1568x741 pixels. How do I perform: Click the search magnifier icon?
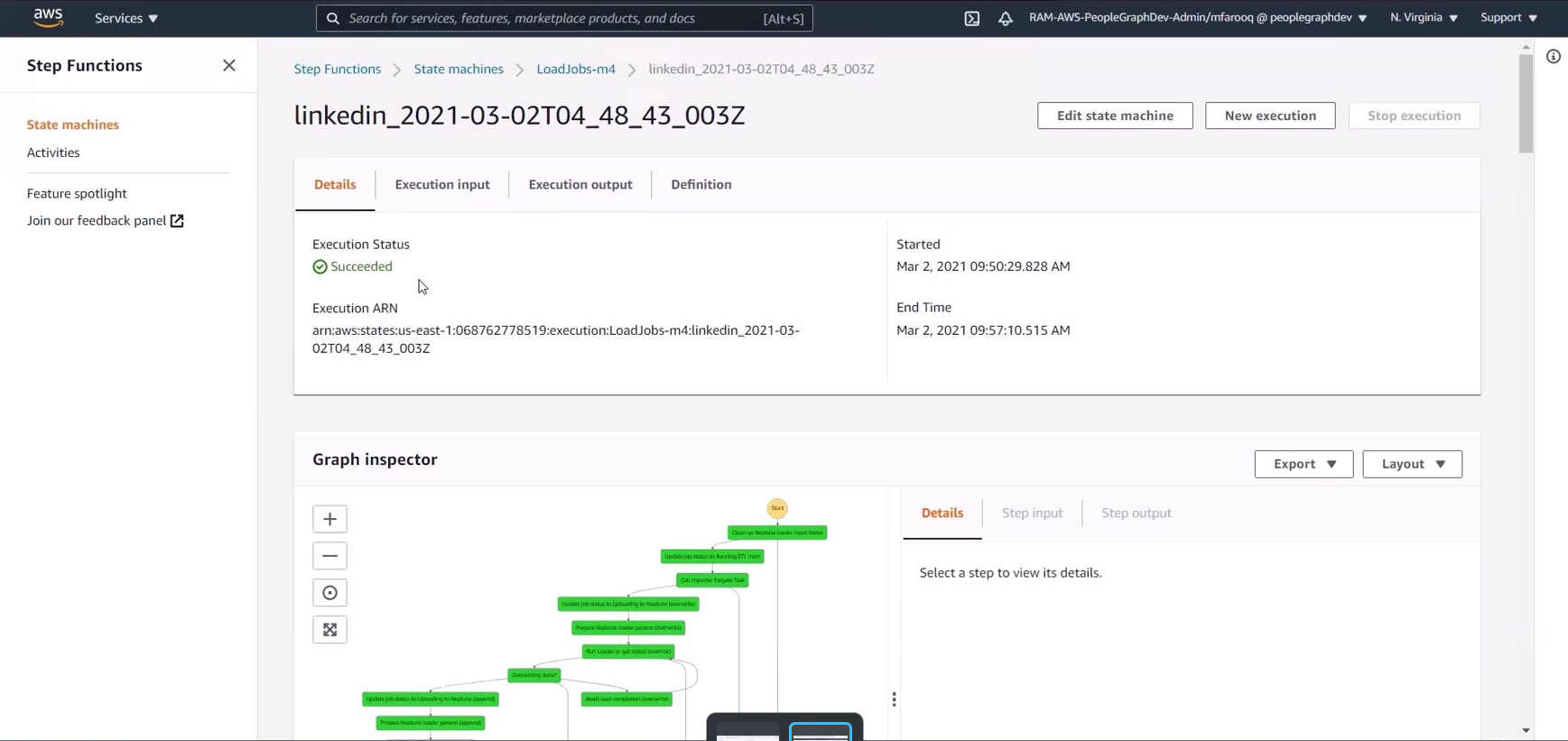pos(333,18)
